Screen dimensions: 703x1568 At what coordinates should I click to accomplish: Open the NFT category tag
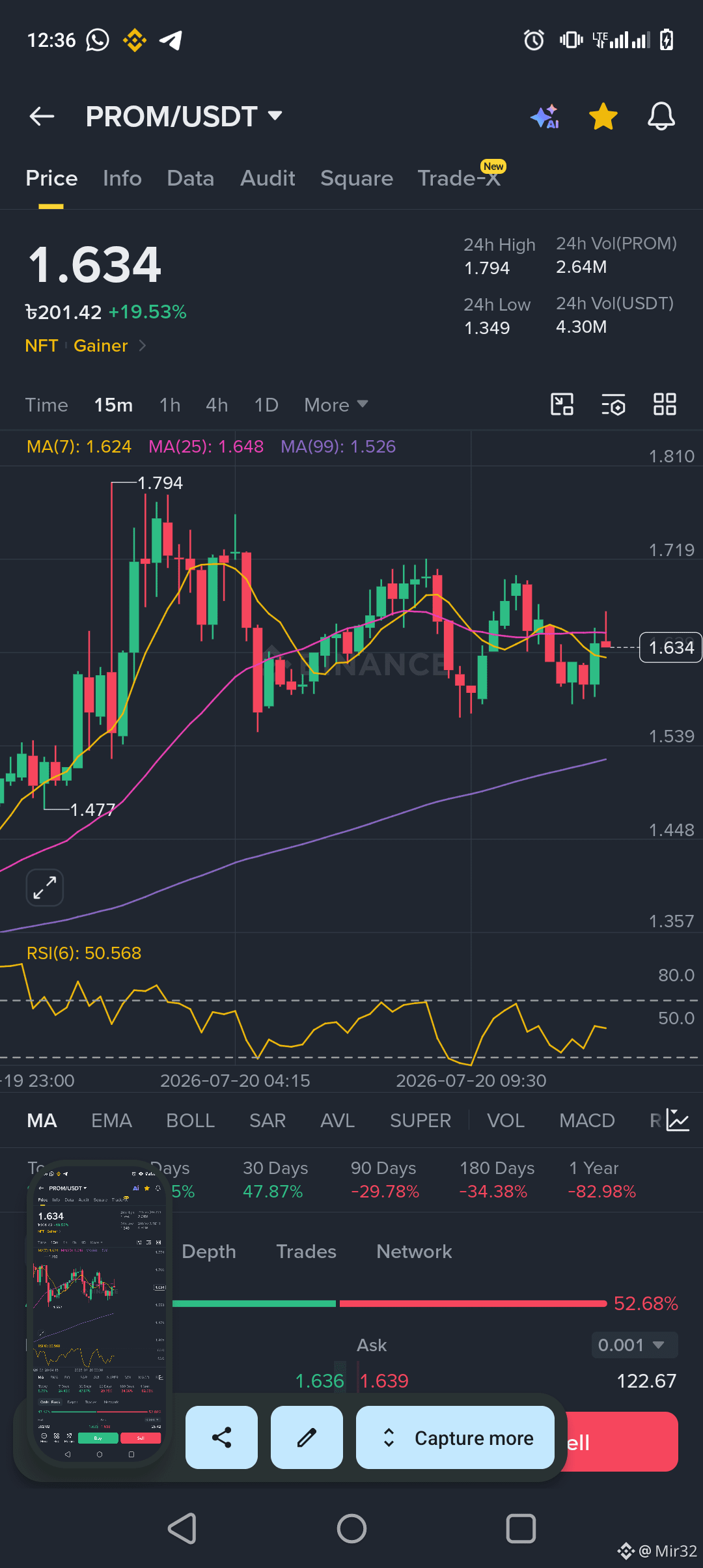42,346
